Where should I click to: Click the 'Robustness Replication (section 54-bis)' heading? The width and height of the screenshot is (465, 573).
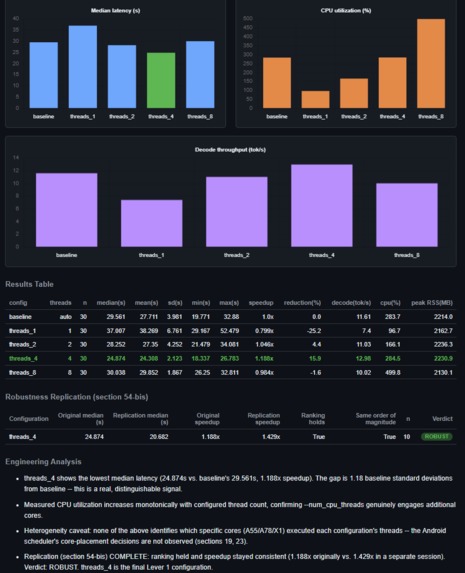(x=77, y=397)
